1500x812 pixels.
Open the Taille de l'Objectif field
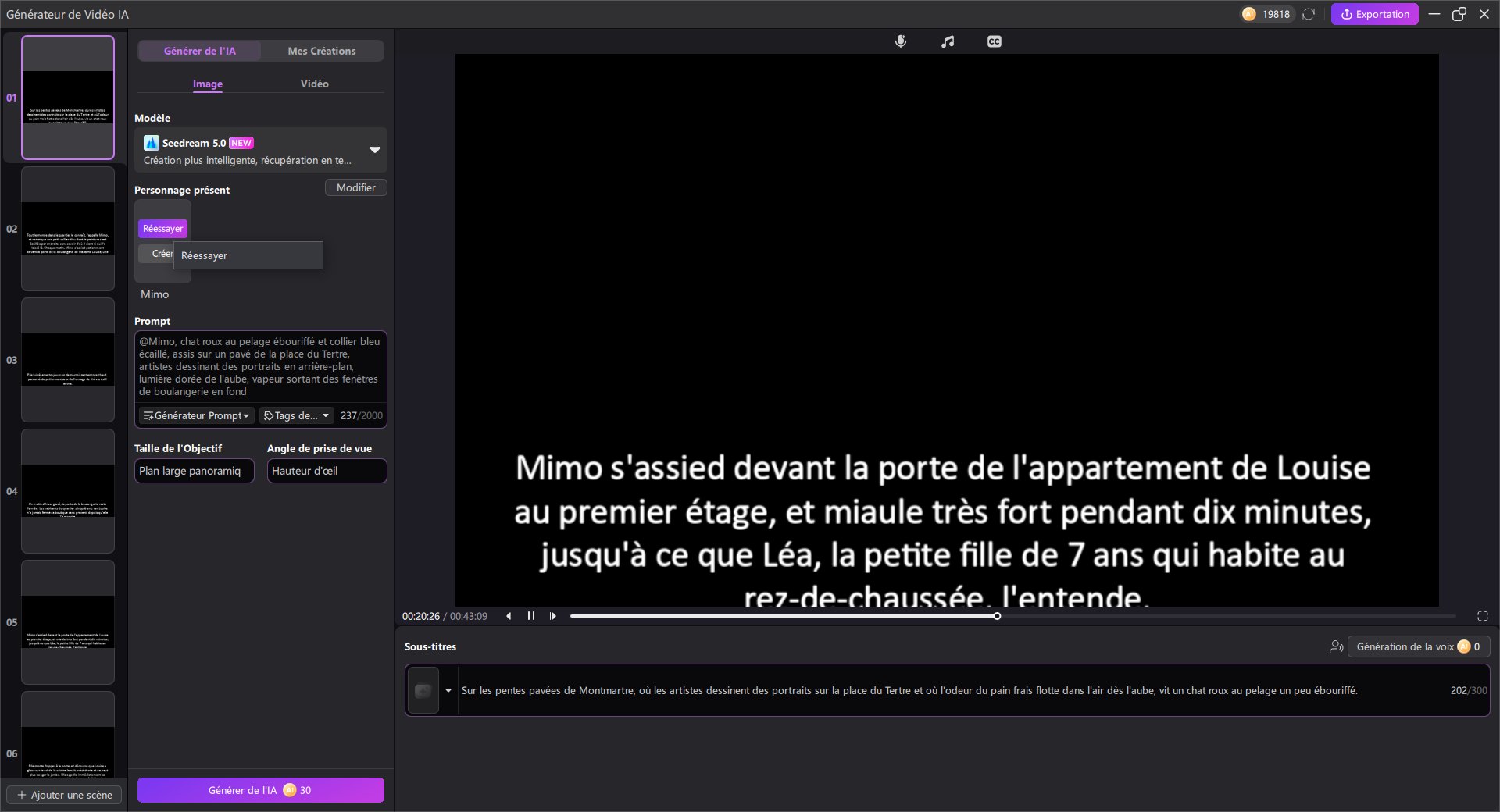[194, 471]
